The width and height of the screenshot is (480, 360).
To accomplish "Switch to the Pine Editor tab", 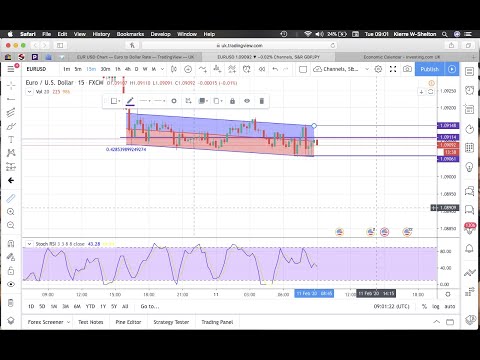I will click(x=128, y=322).
